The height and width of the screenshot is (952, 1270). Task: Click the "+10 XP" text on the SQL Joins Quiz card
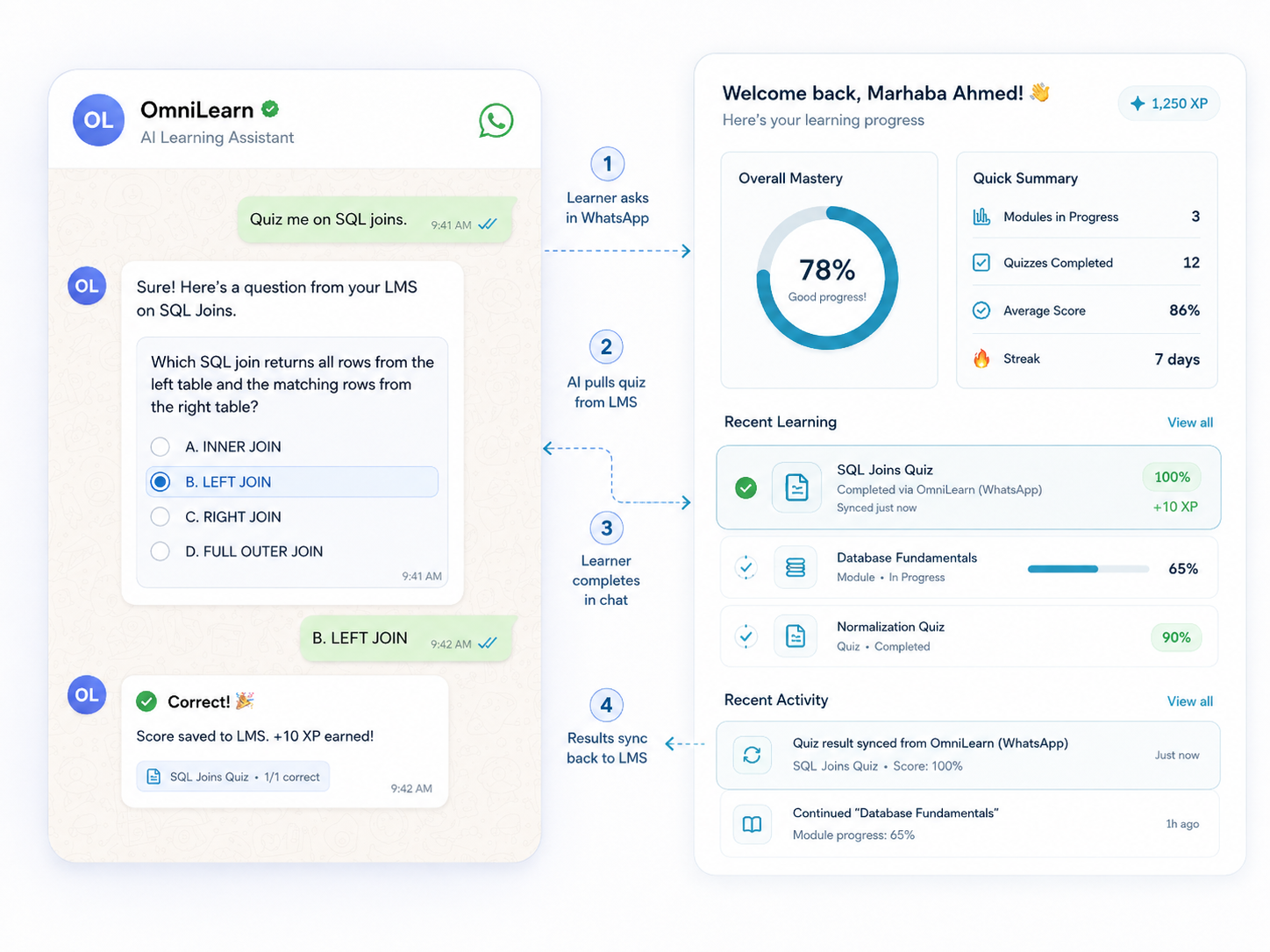(1175, 507)
